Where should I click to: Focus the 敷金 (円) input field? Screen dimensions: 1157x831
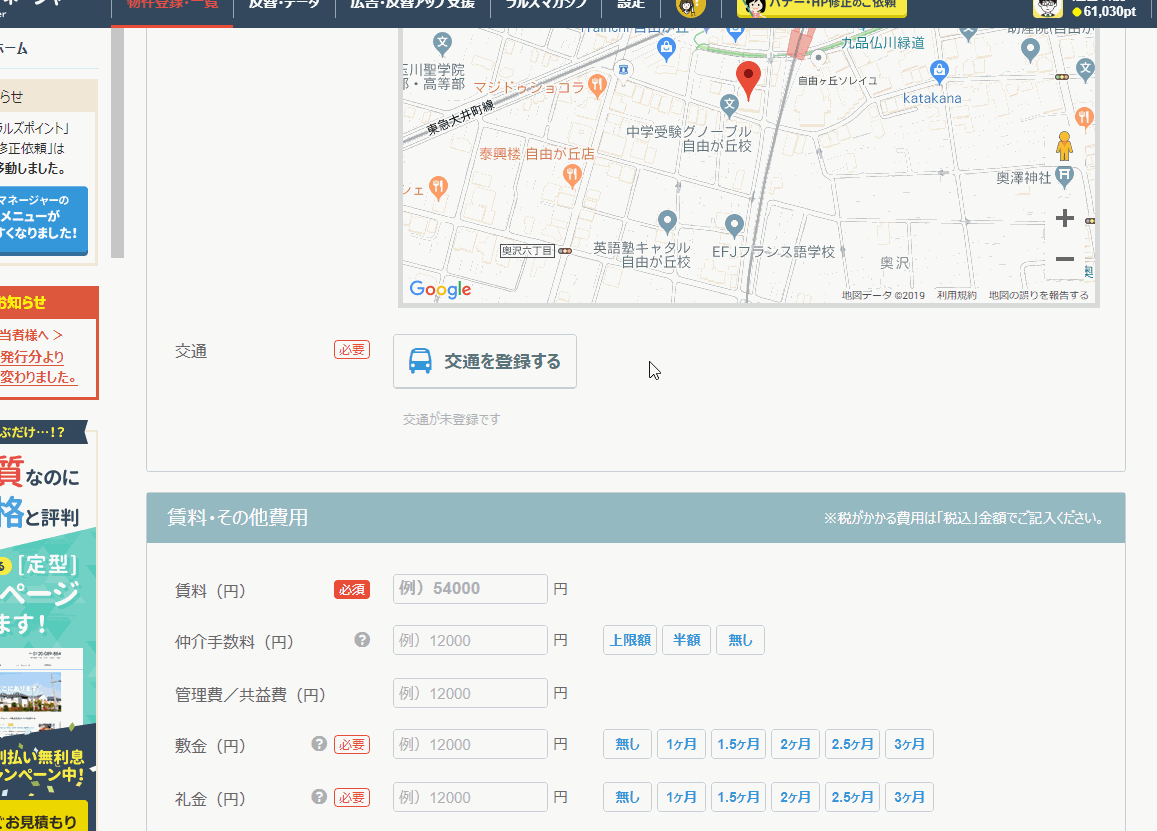tap(470, 745)
